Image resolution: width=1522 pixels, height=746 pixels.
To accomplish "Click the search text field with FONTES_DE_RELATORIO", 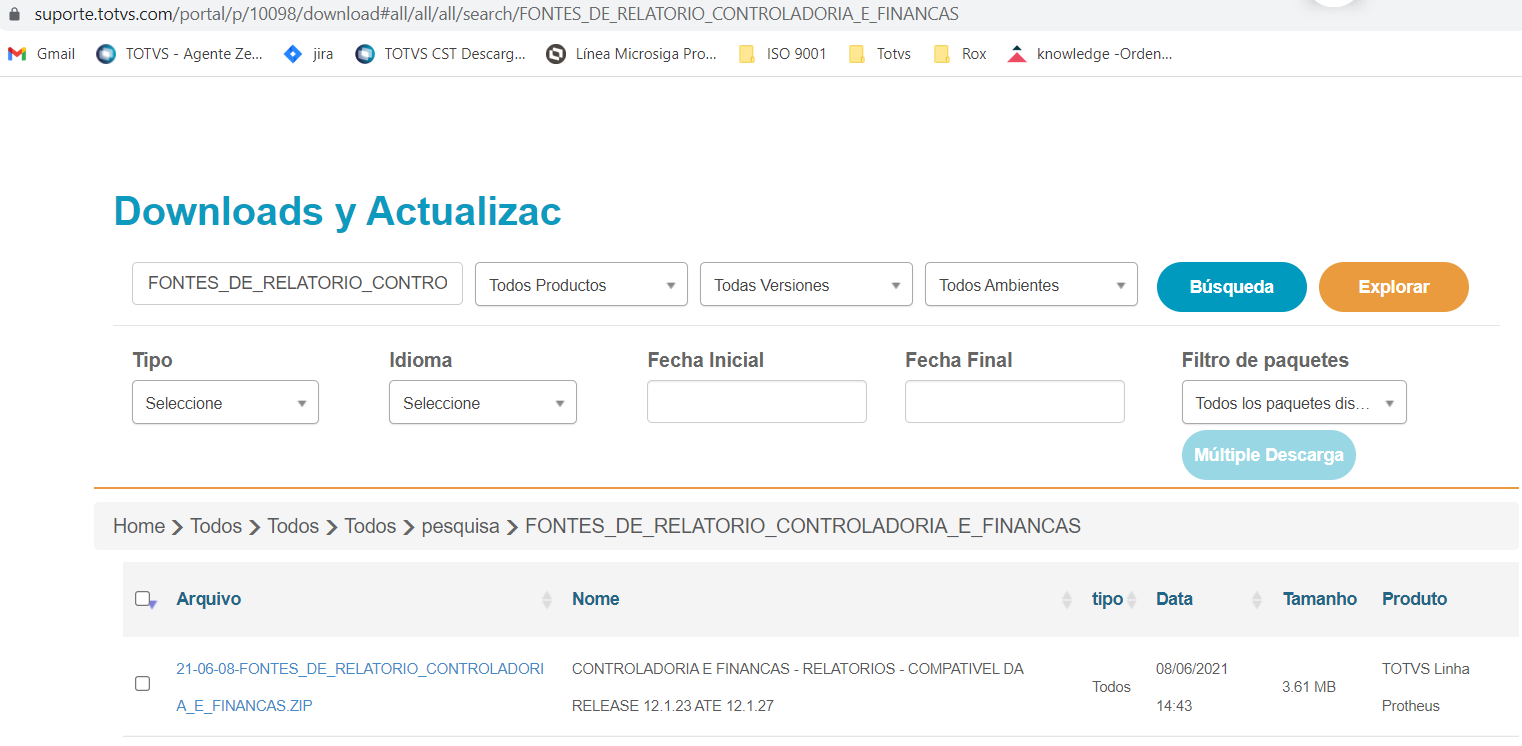I will tap(297, 283).
